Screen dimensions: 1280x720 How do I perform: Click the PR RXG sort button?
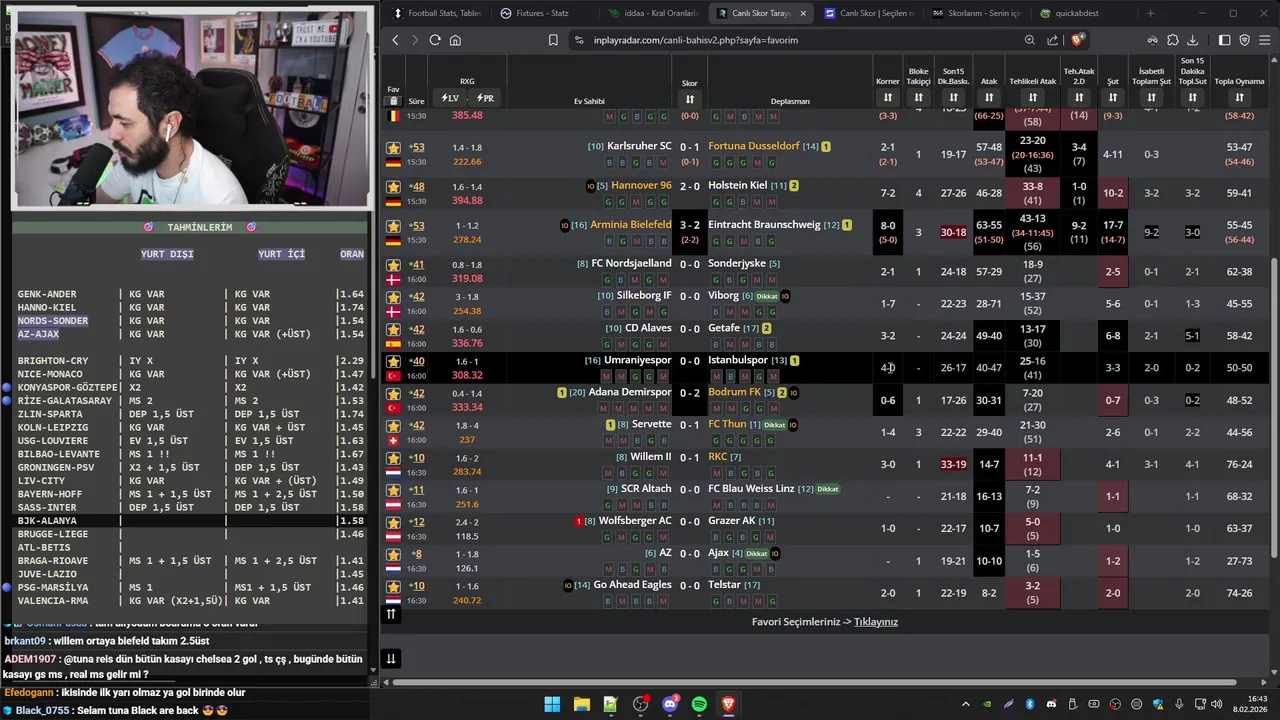[x=485, y=98]
